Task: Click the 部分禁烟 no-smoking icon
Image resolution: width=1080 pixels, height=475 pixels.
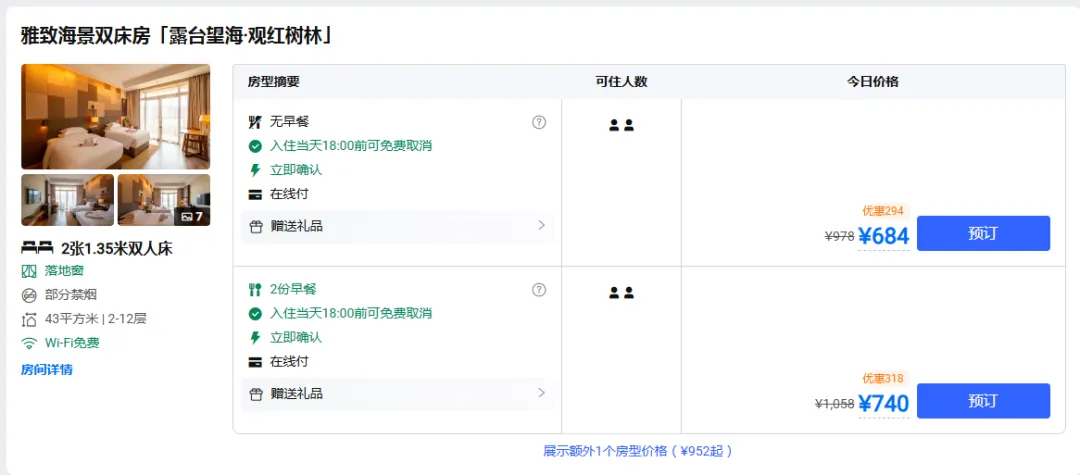Action: pyautogui.click(x=29, y=295)
